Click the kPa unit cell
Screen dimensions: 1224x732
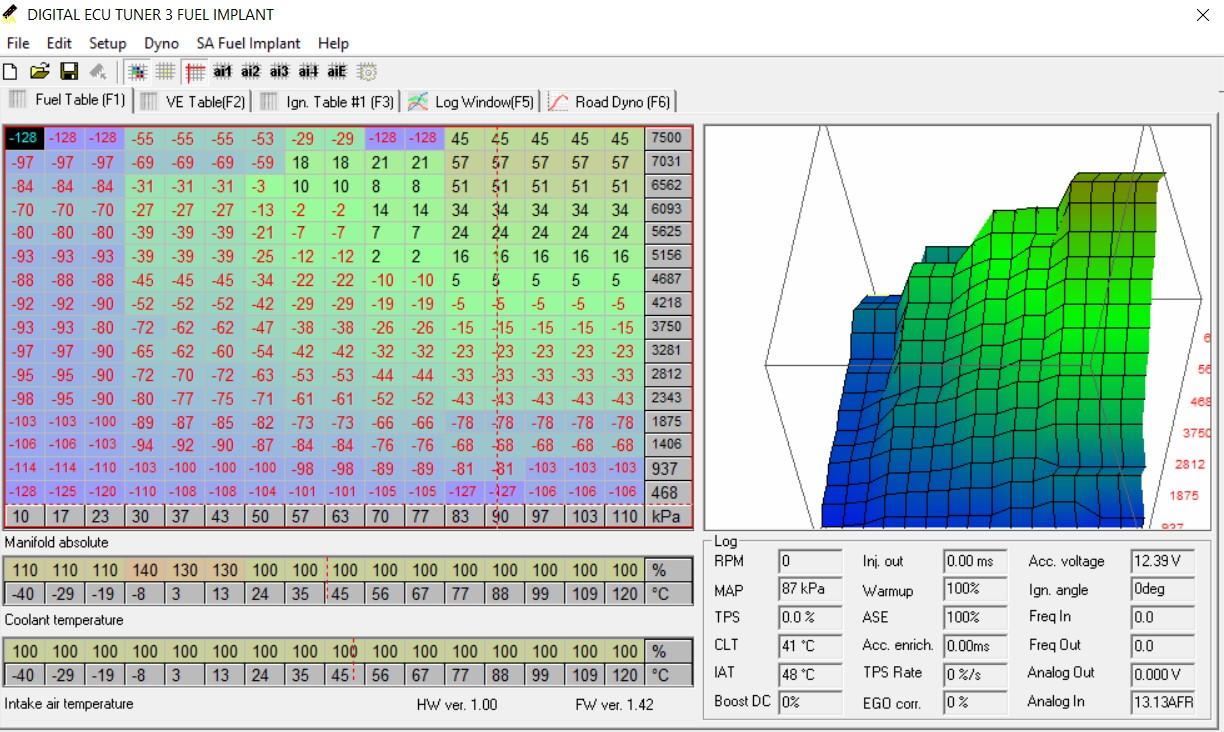(x=667, y=516)
